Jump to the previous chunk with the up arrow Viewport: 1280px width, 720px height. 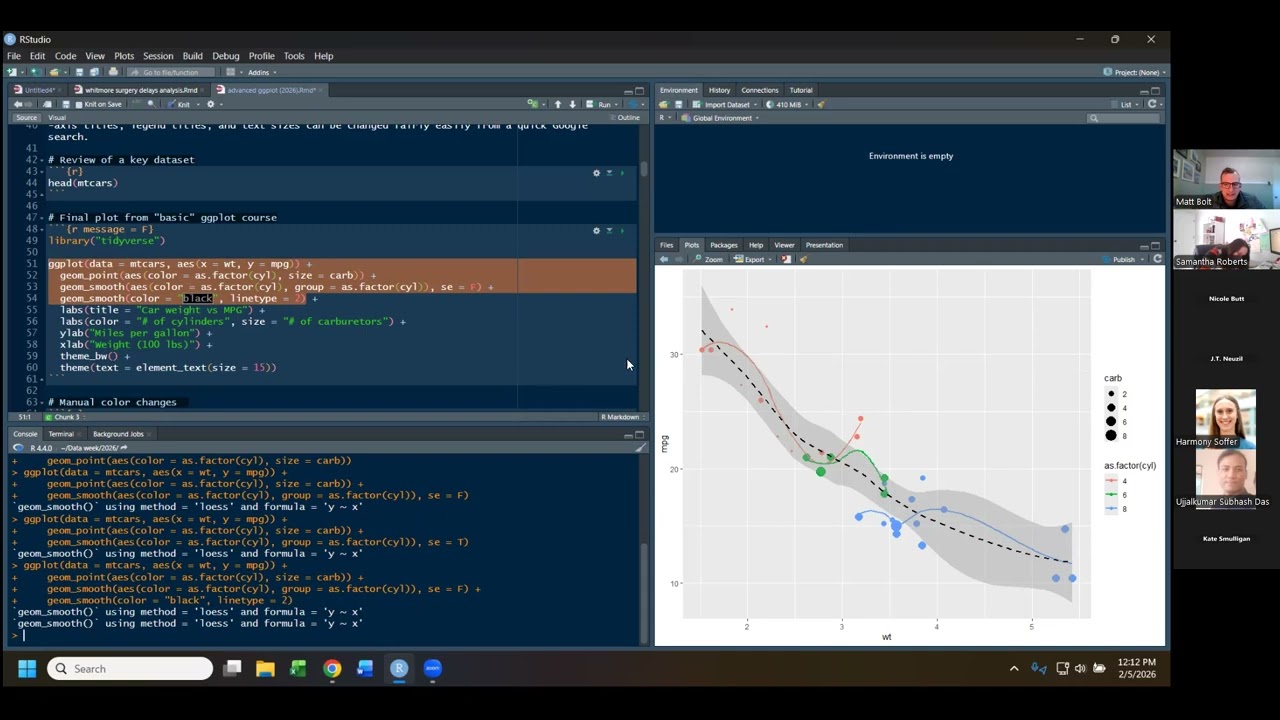[558, 104]
